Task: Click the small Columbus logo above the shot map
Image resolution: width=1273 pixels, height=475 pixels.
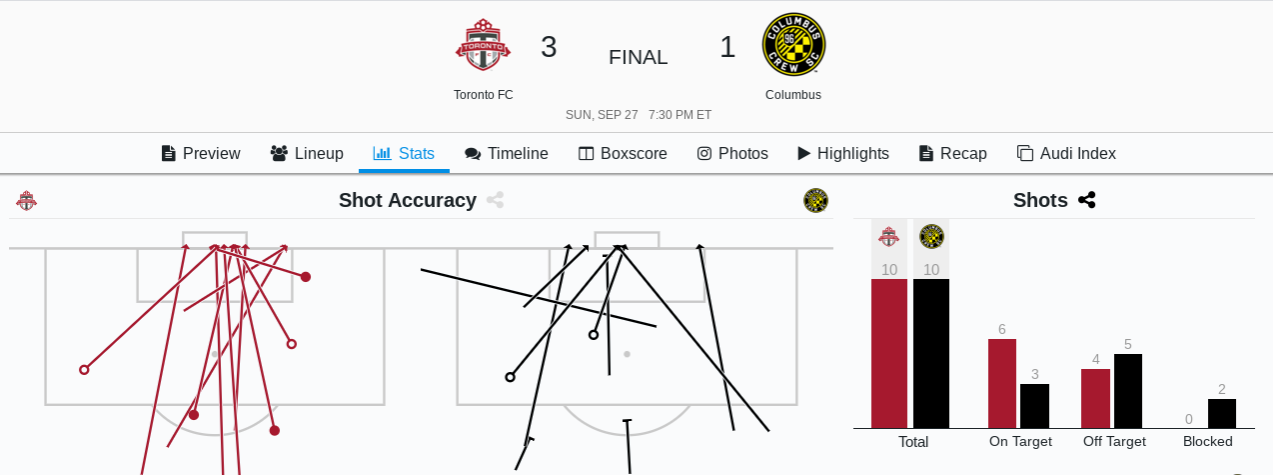Action: [x=816, y=200]
